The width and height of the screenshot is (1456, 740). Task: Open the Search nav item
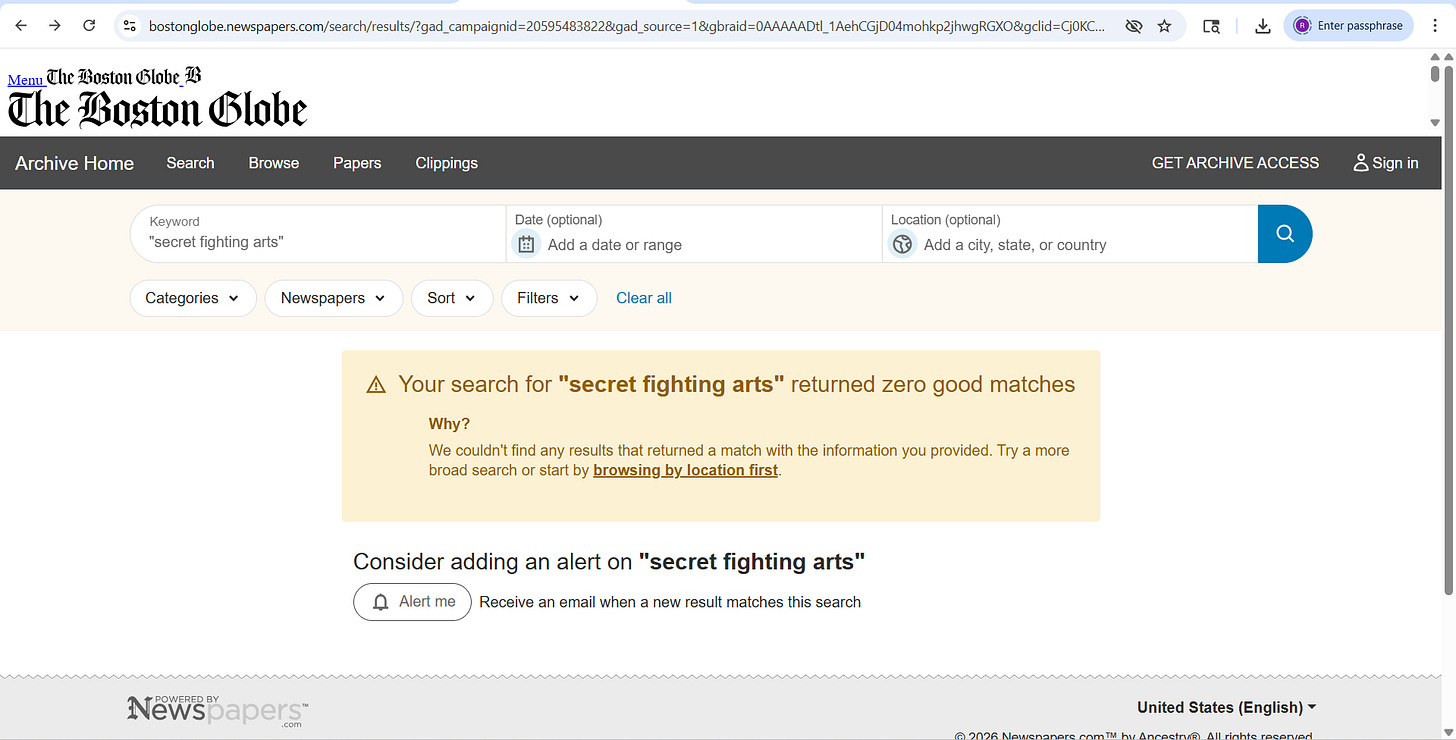coord(190,163)
